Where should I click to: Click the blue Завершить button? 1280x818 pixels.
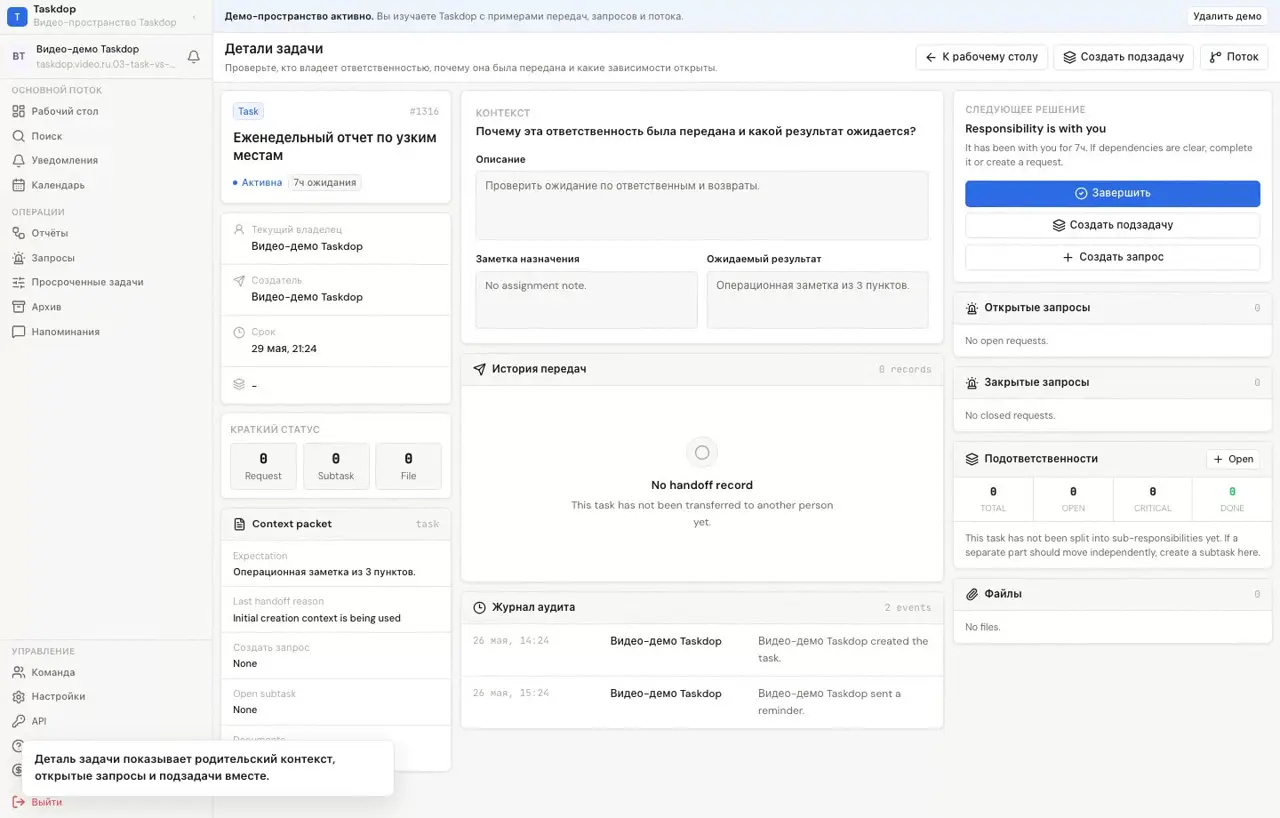(x=1112, y=193)
